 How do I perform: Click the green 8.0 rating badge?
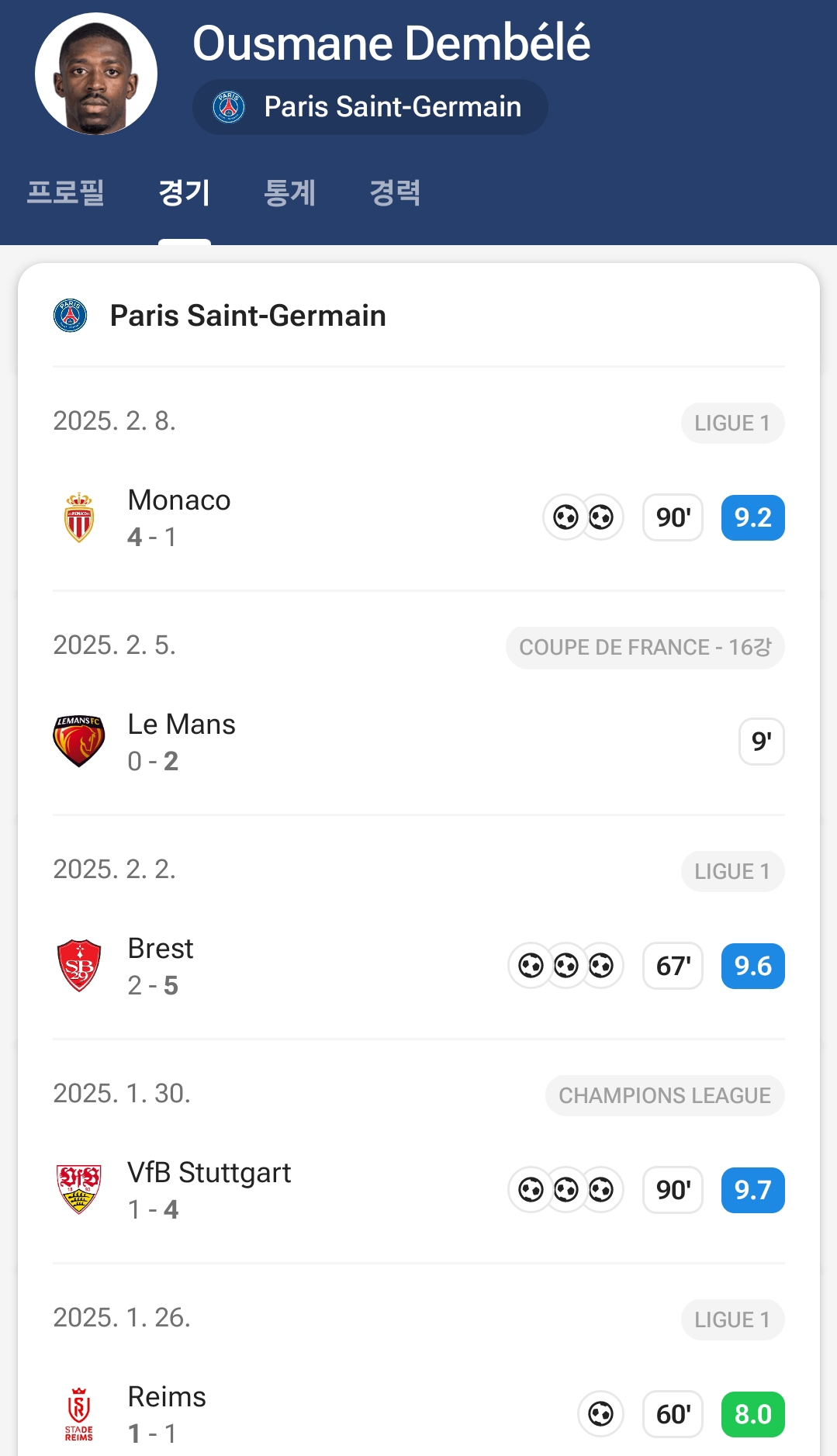click(x=752, y=1414)
